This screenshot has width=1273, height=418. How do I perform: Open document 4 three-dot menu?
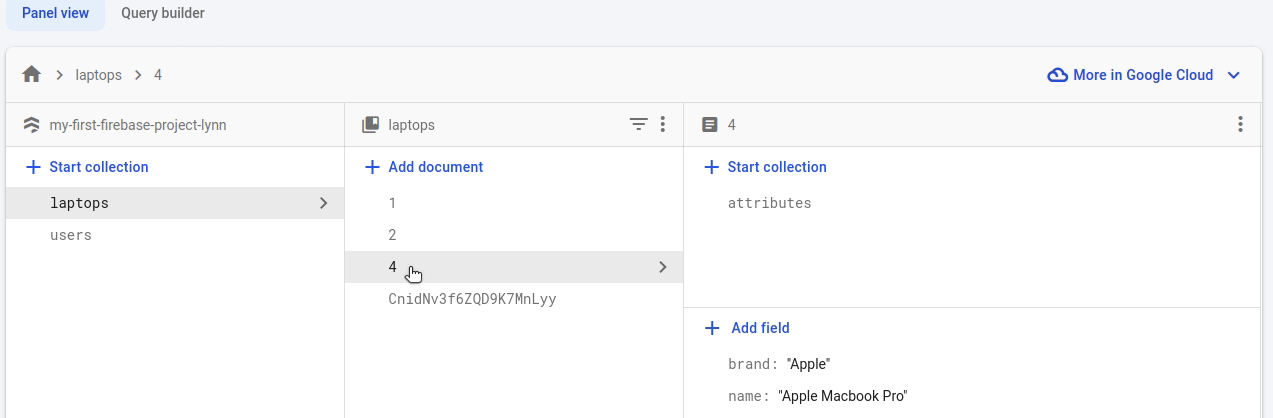point(1240,125)
